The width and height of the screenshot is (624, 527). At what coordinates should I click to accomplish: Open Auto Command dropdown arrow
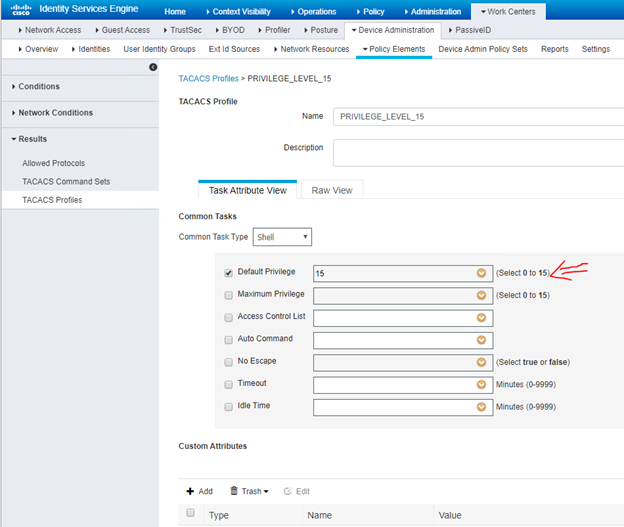482,340
